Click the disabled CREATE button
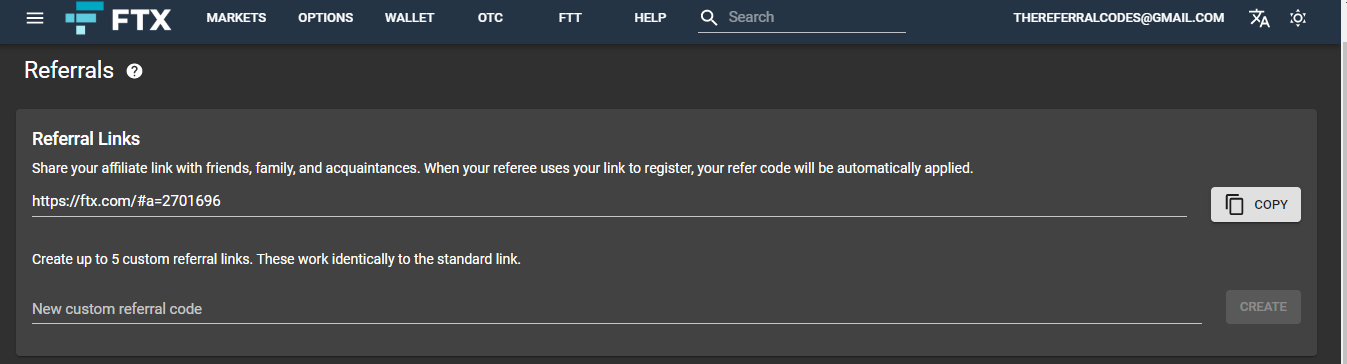The width and height of the screenshot is (1347, 364). pyautogui.click(x=1263, y=307)
